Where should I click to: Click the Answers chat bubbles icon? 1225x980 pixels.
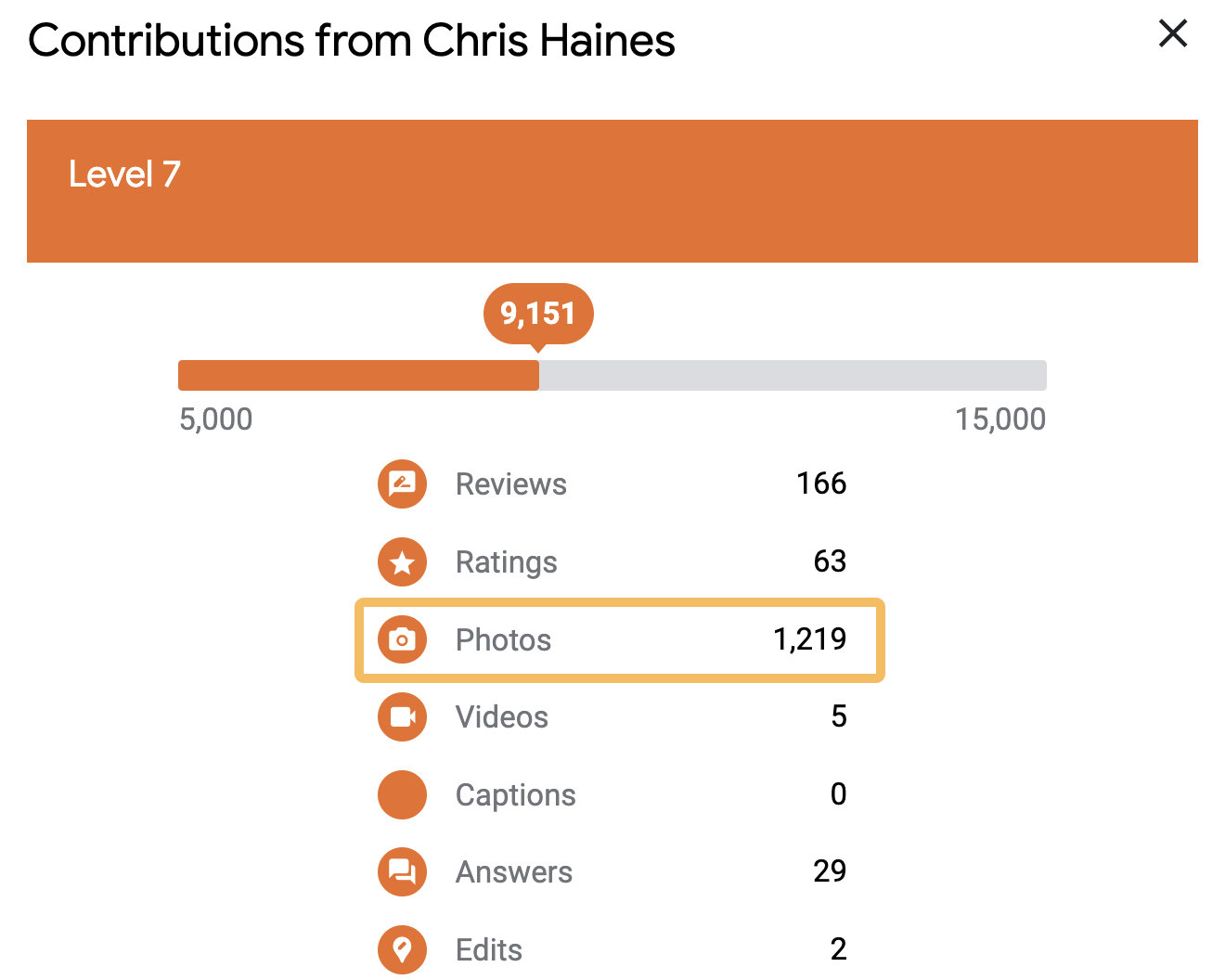pos(402,871)
